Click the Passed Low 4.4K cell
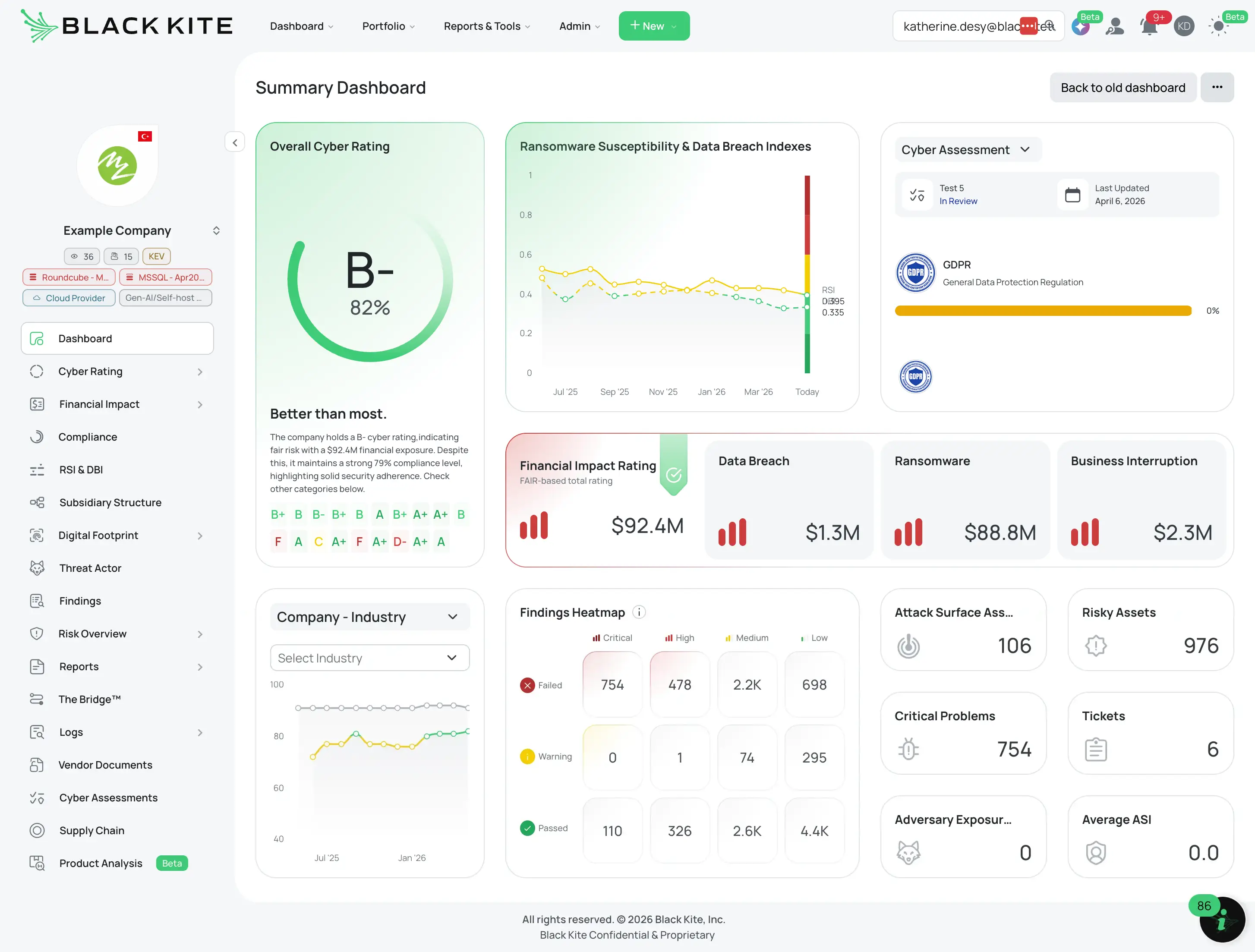The image size is (1255, 952). 814,831
